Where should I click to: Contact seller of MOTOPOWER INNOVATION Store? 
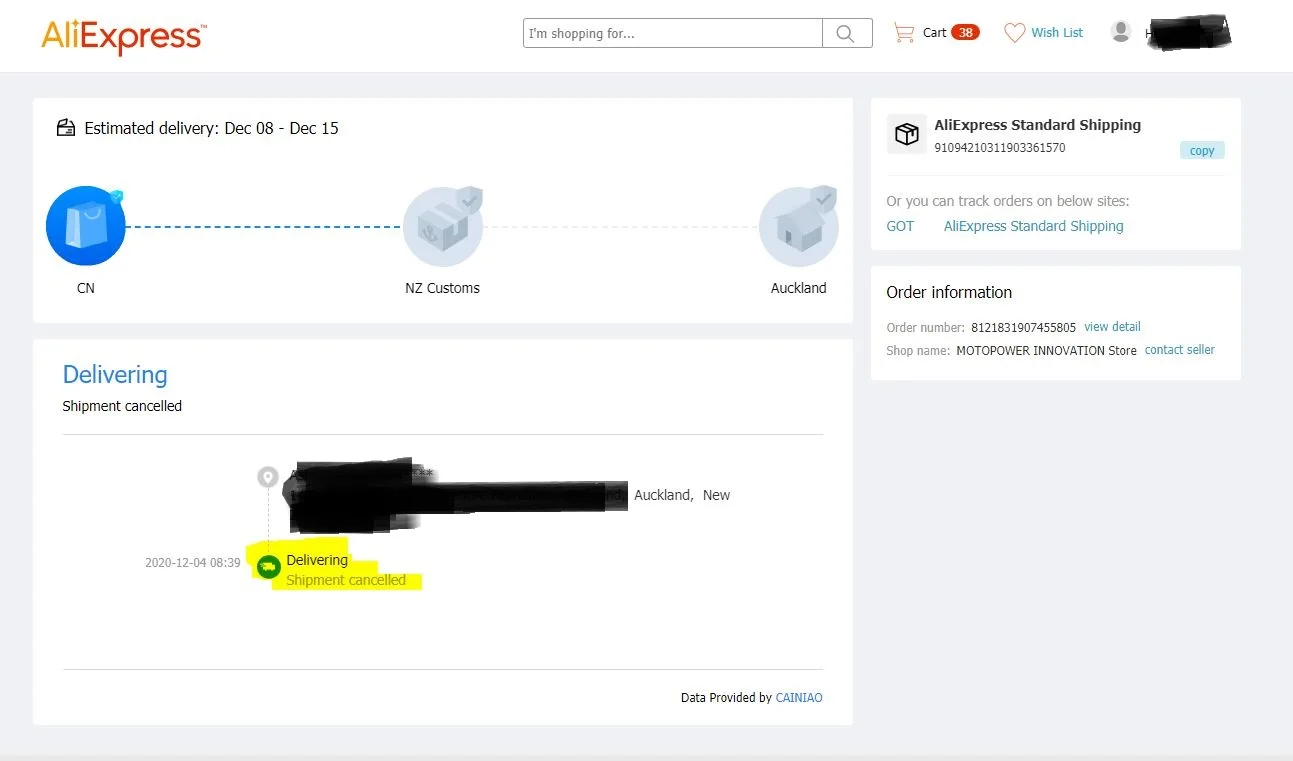1180,350
